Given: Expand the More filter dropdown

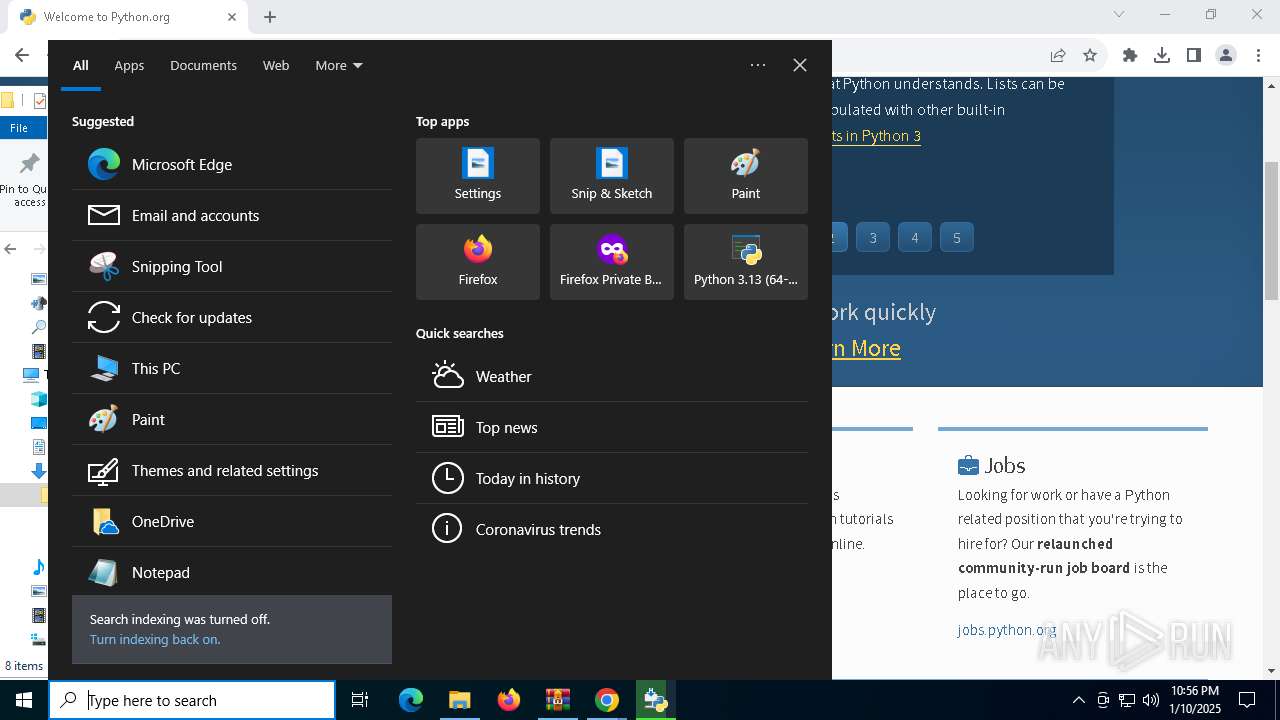Looking at the screenshot, I should pos(339,65).
